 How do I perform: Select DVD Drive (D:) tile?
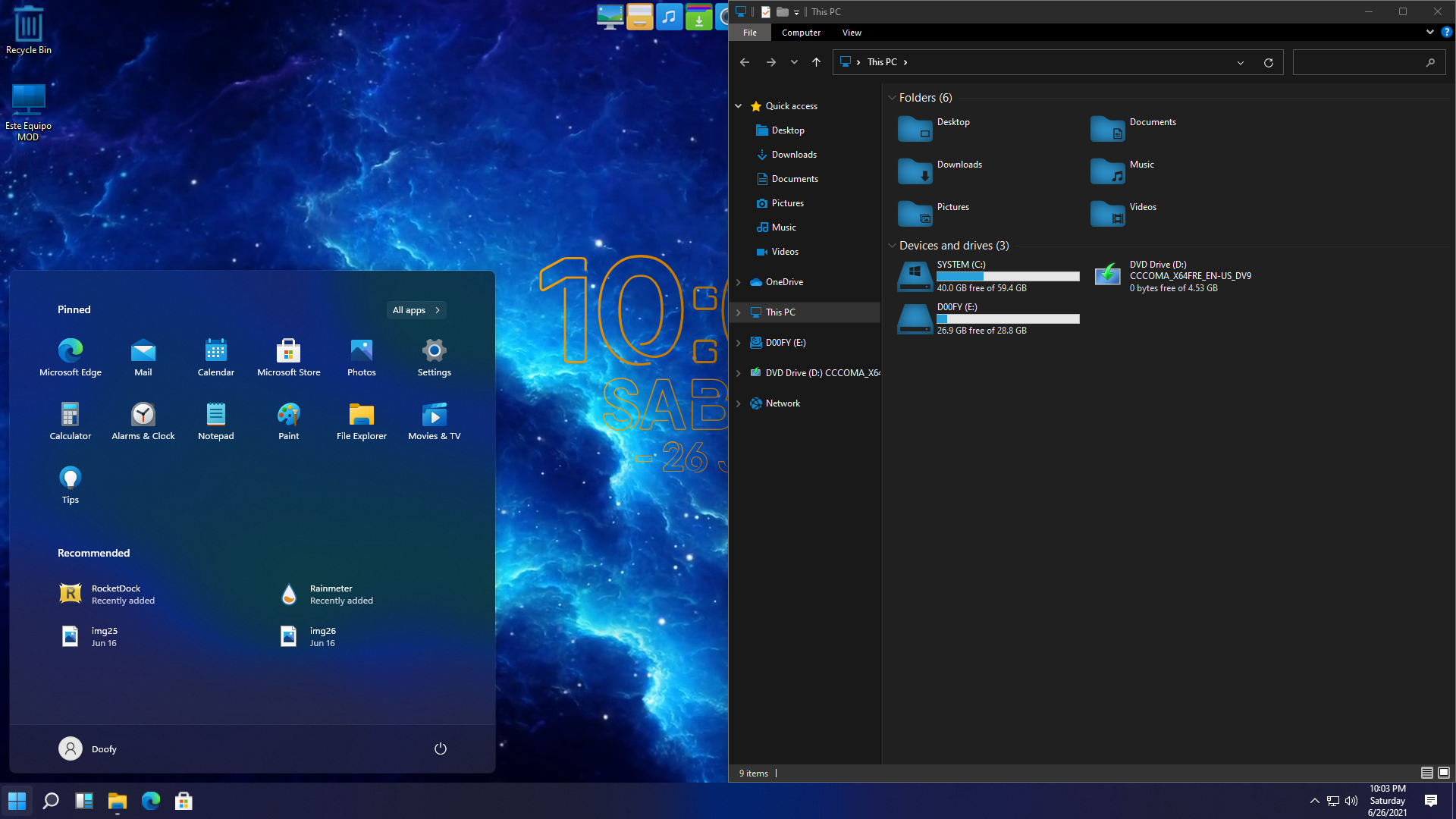1174,276
